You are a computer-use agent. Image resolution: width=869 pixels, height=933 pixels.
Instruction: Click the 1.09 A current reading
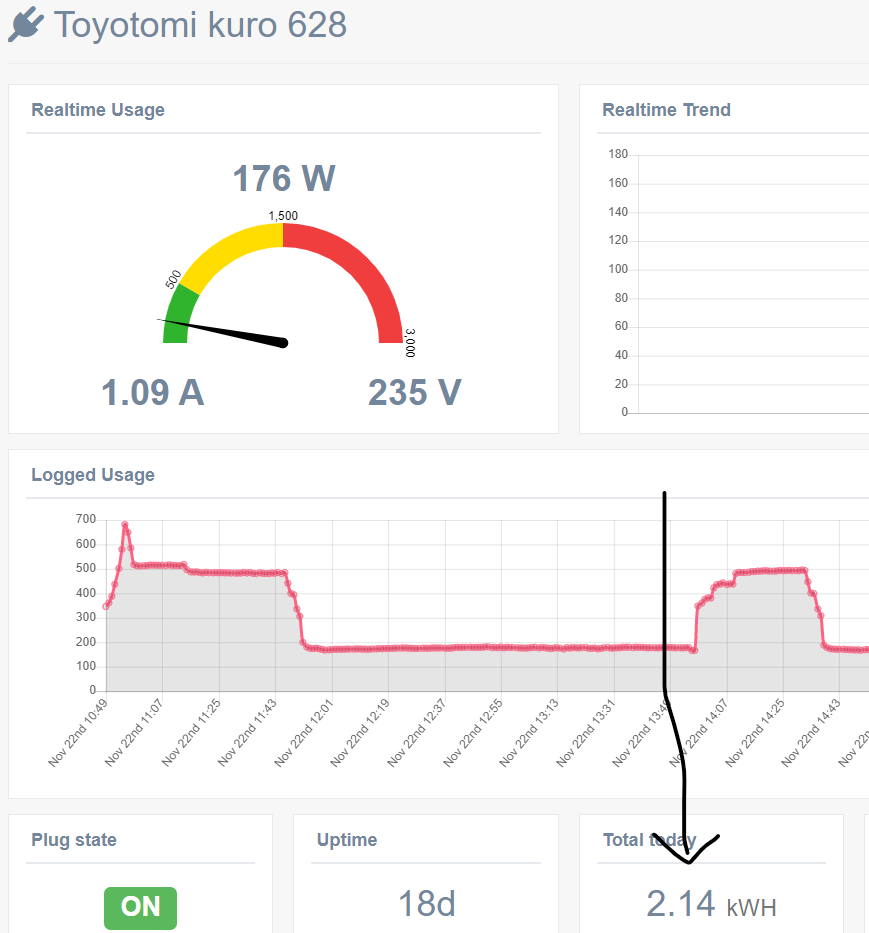[x=153, y=393]
